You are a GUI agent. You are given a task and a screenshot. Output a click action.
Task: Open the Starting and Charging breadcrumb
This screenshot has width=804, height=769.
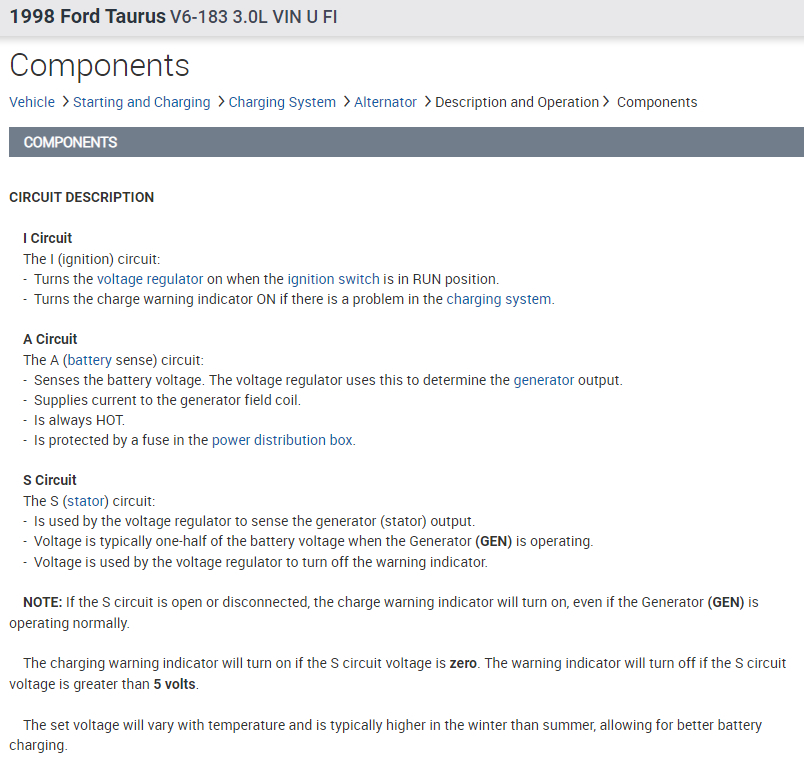[141, 102]
